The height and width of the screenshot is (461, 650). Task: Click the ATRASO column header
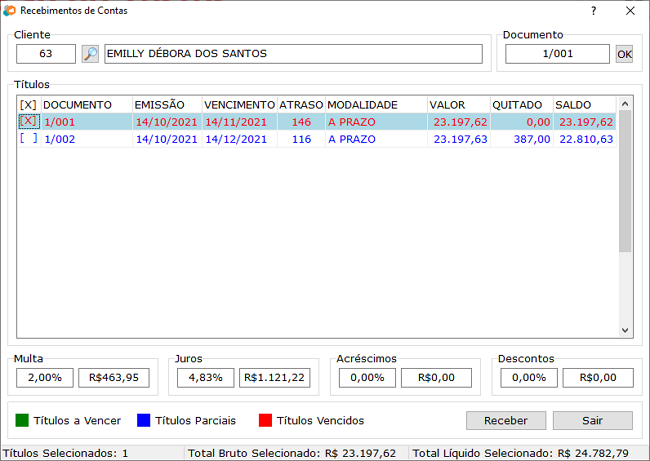point(301,105)
